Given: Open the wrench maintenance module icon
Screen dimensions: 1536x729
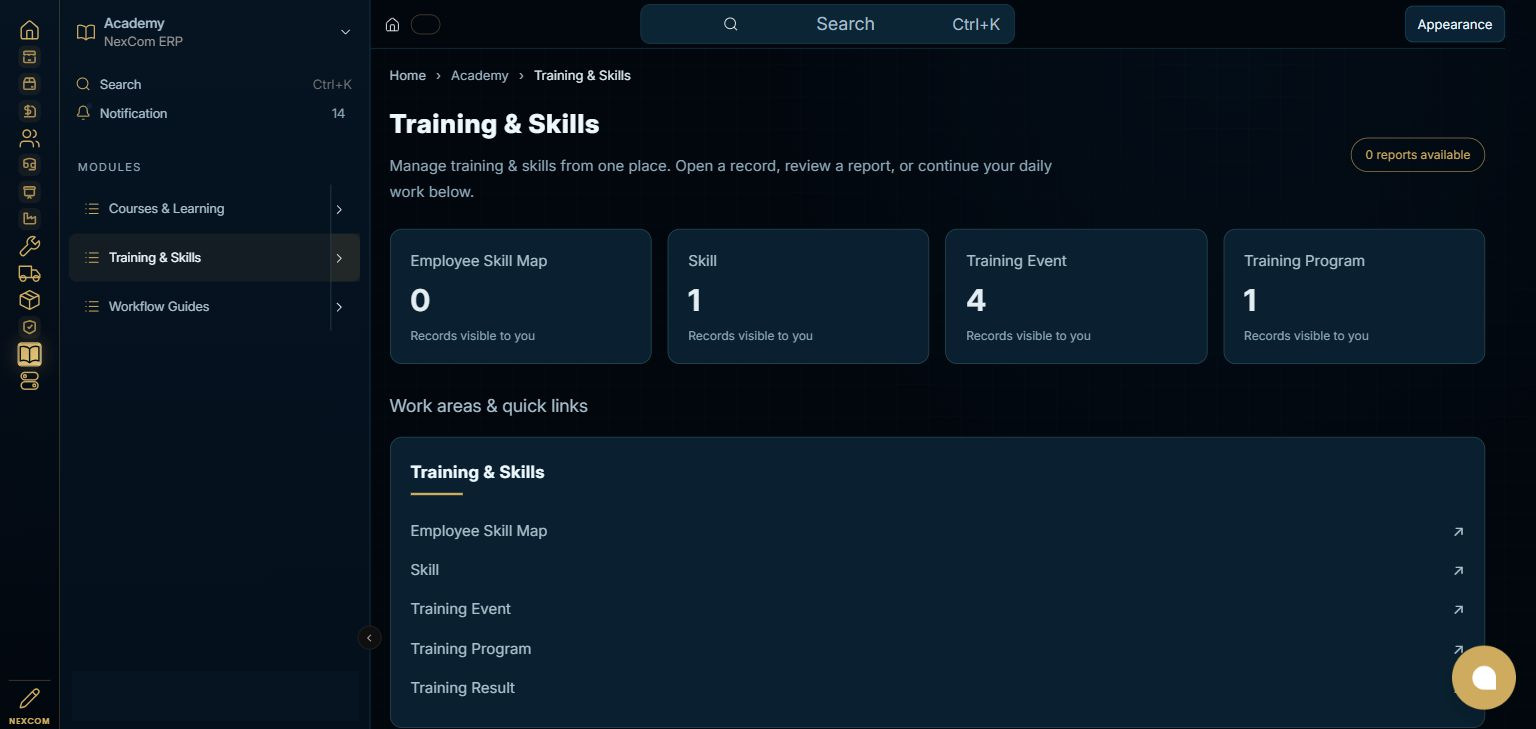Looking at the screenshot, I should [30, 246].
